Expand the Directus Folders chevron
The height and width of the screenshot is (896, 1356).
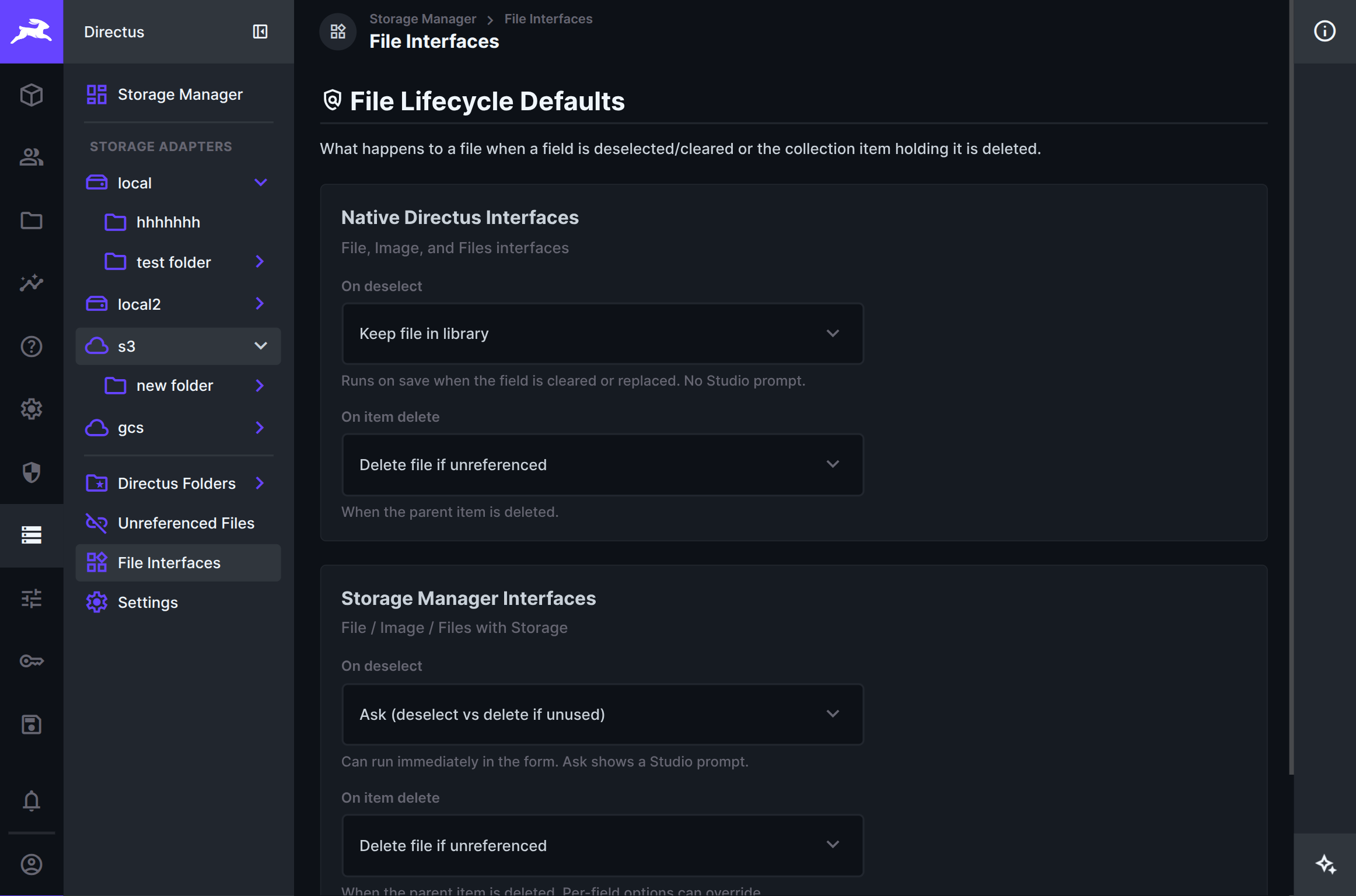coord(260,484)
